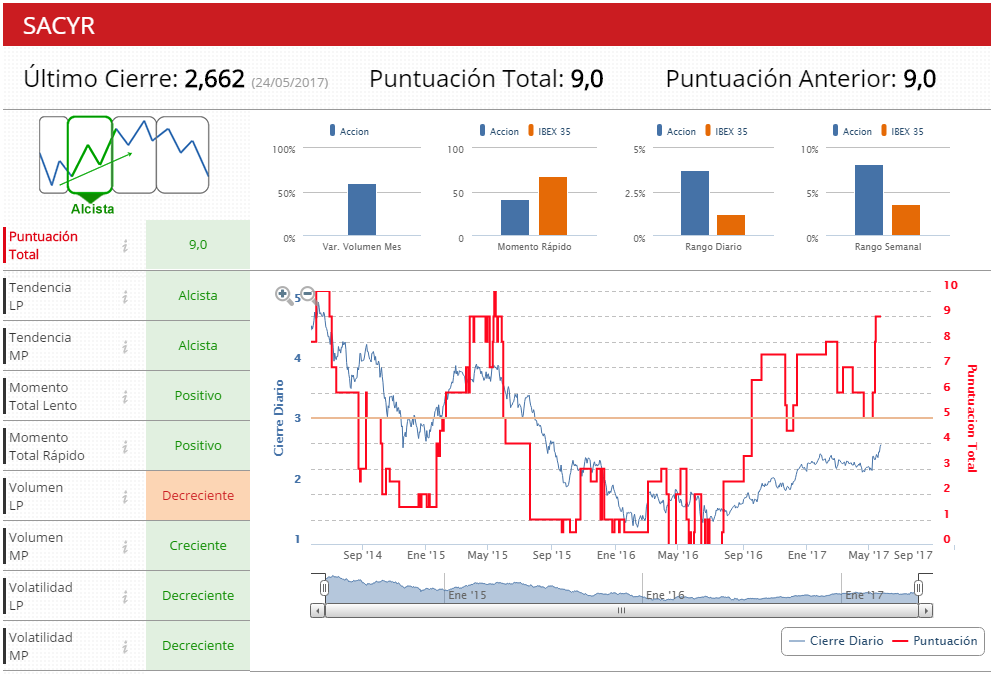Click the Volatilidad MP row label
Screen dimensions: 995x675
(x=41, y=646)
